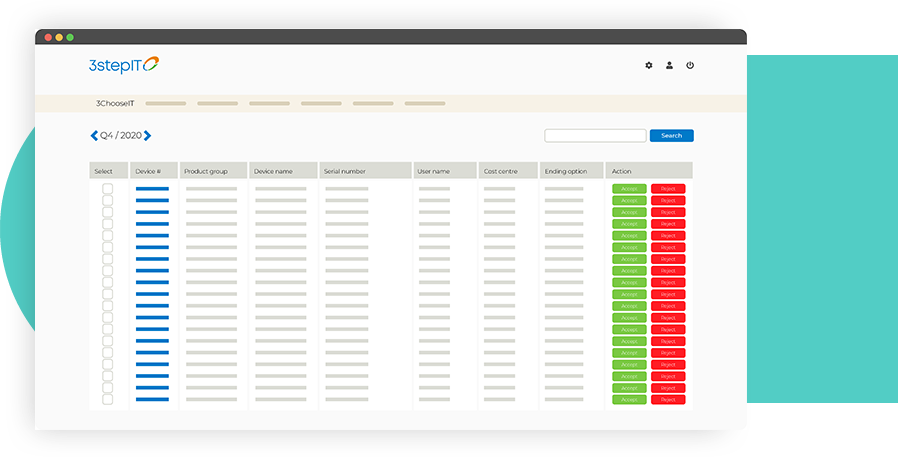This screenshot has width=898, height=457.
Task: Open the first row's blue device number link
Action: 152,189
